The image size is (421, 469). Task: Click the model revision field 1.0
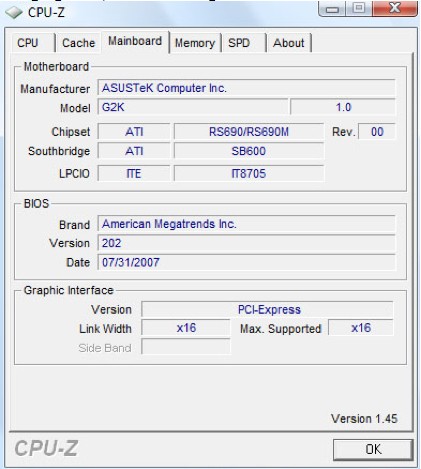[343, 107]
